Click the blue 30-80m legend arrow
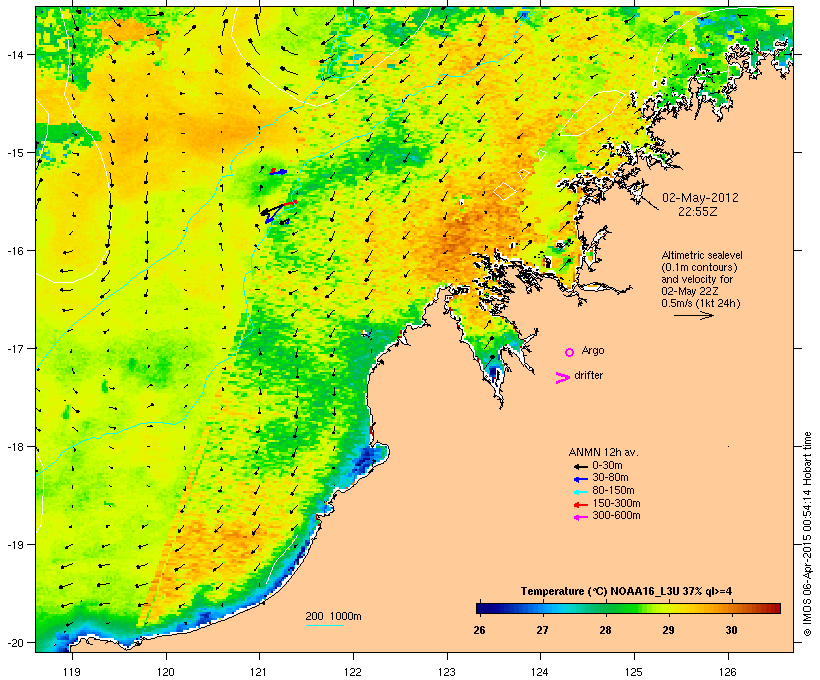Screen dimensions: 820x680 tap(580, 479)
